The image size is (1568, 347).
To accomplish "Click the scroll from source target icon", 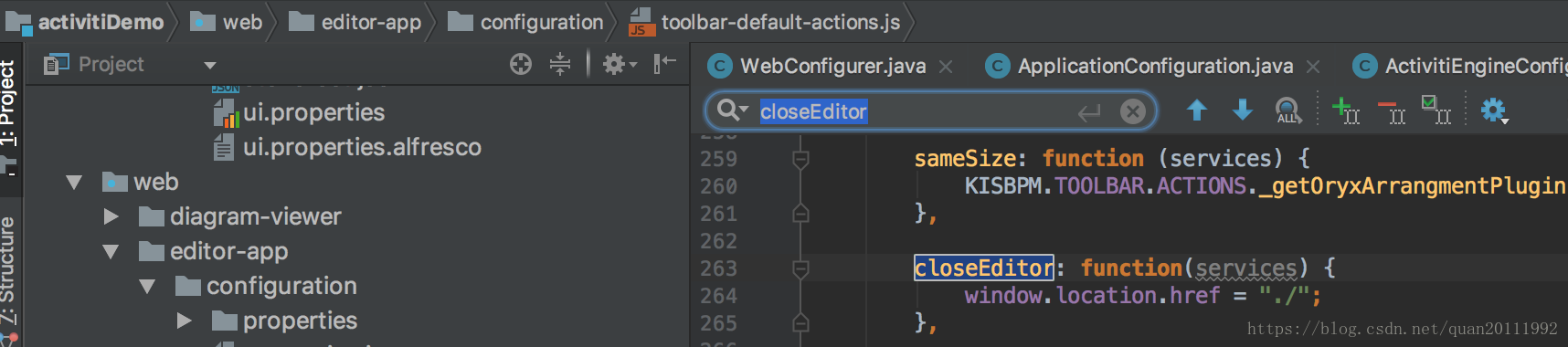I will click(x=521, y=64).
